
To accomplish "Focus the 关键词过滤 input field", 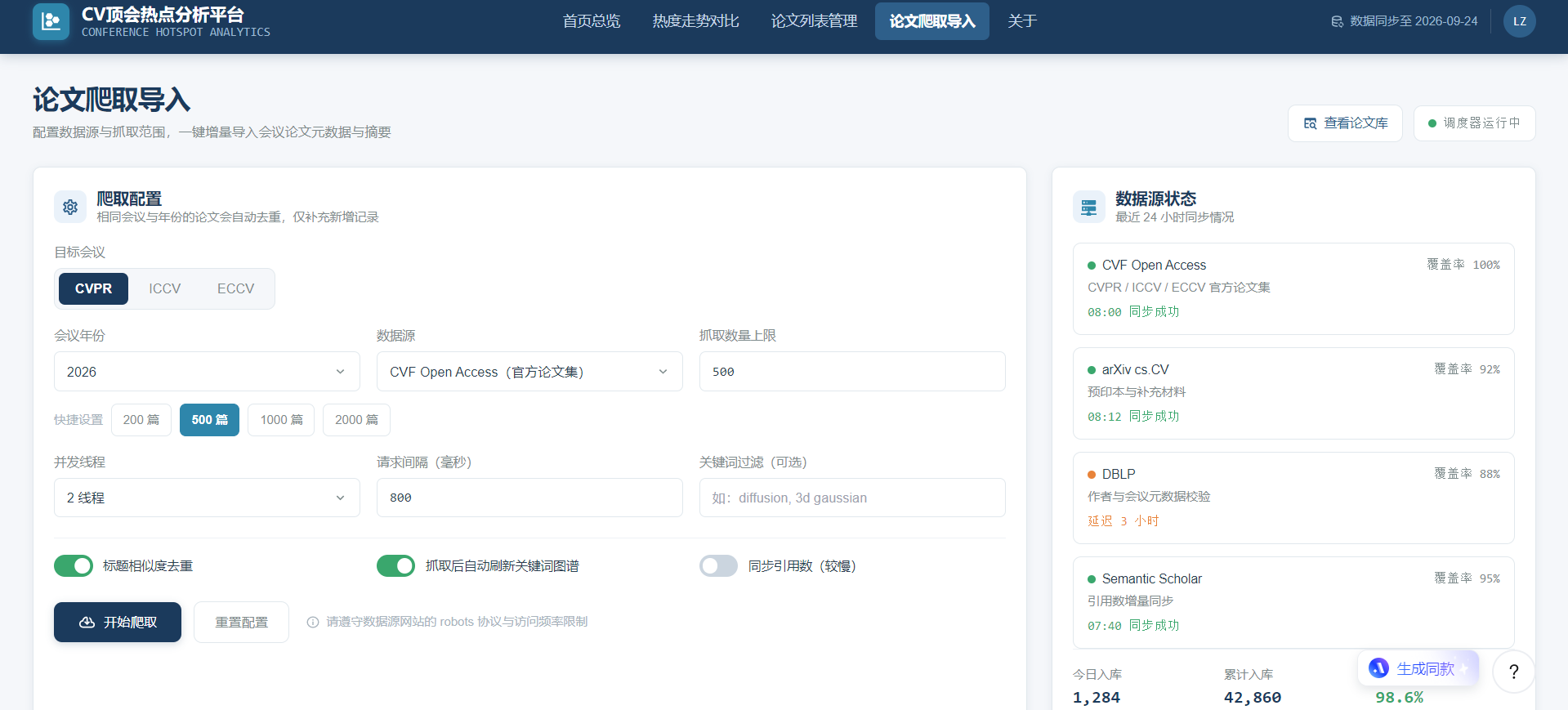I will coord(852,498).
